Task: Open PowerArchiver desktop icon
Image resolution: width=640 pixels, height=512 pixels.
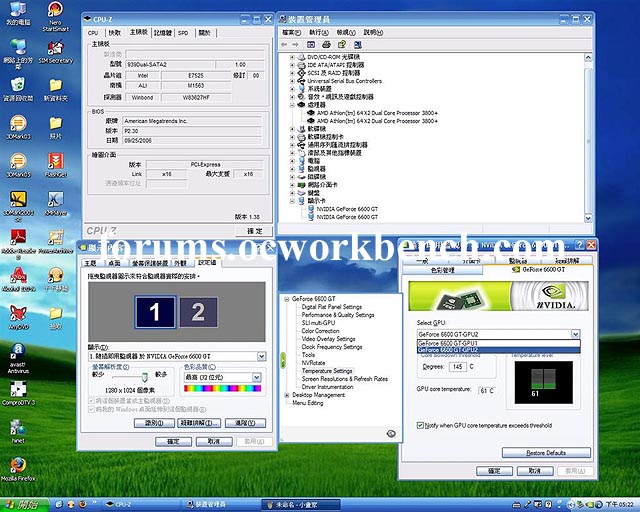Action: point(56,242)
